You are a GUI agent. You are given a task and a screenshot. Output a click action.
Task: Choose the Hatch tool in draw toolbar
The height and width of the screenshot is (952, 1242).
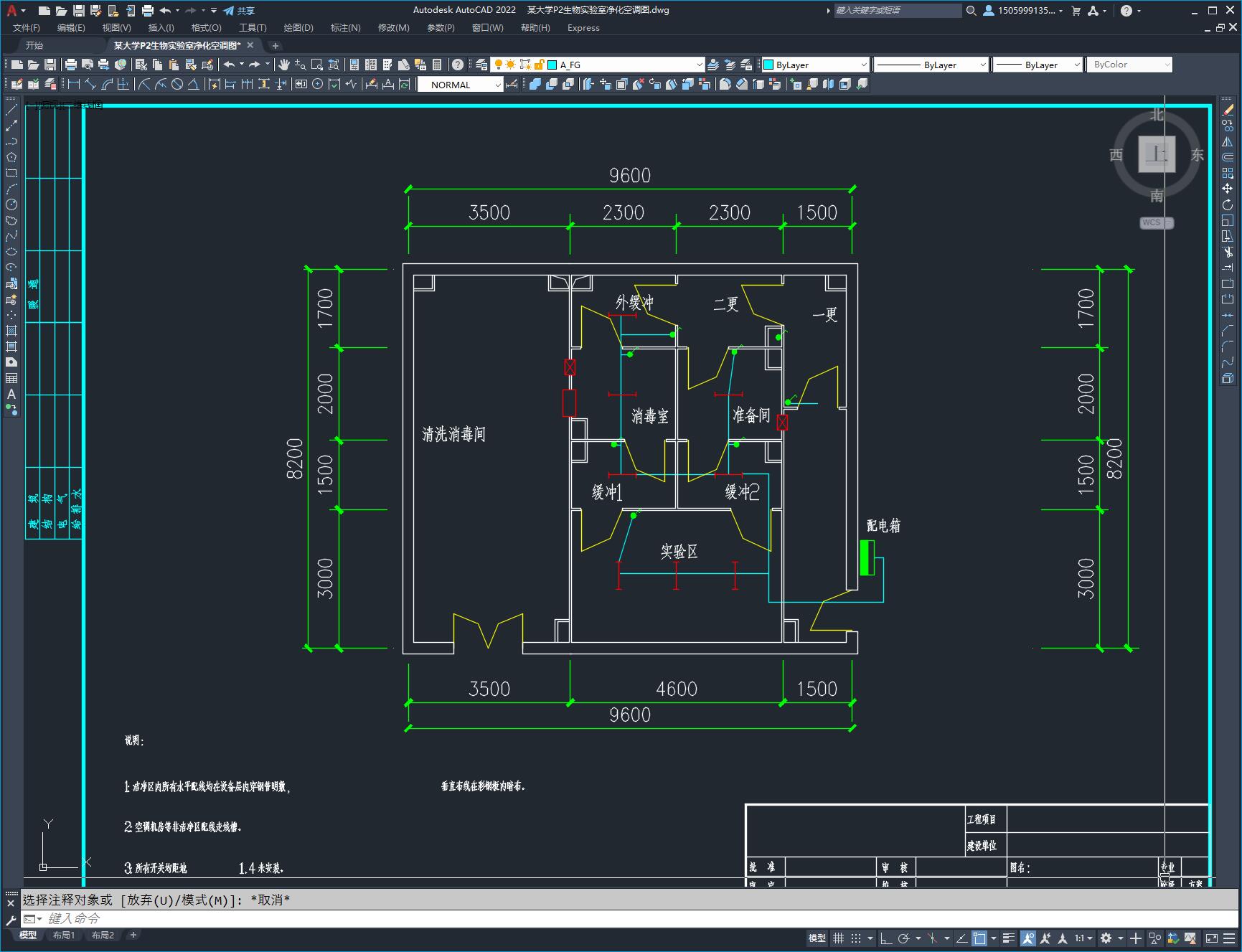click(x=11, y=331)
